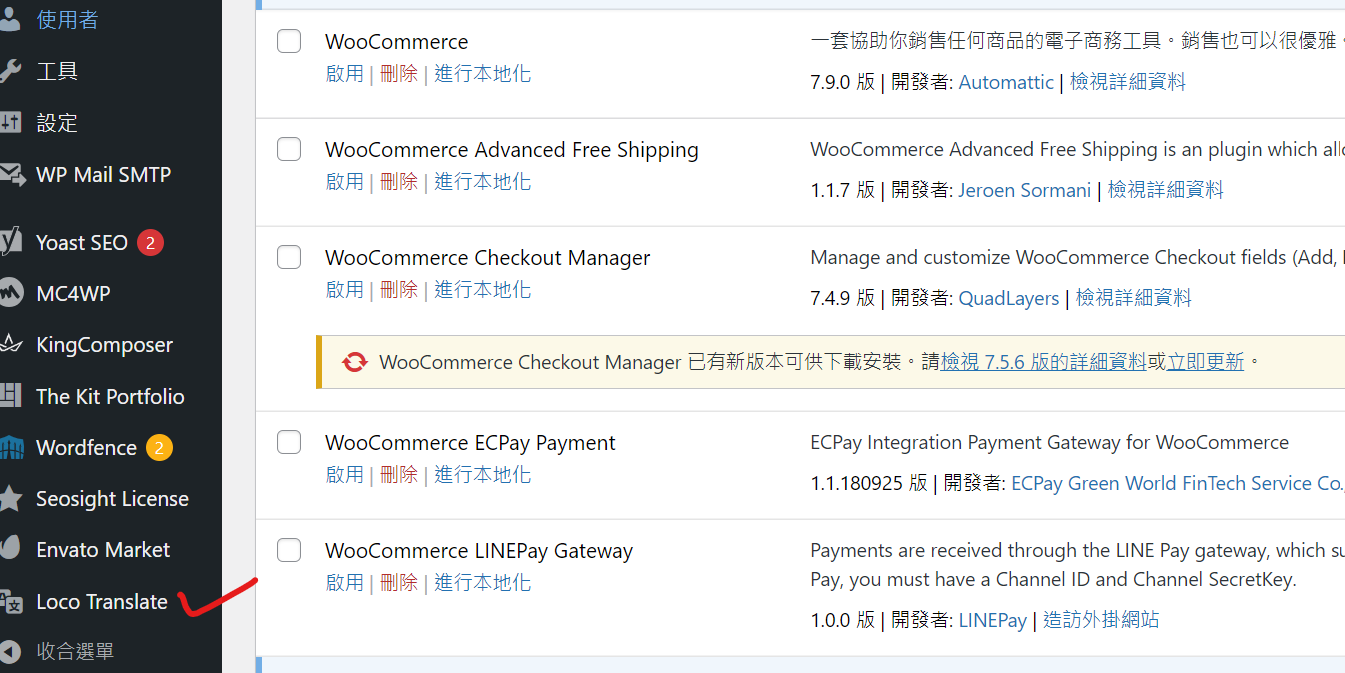Click the Yoast SEO icon in sidebar
1345x673 pixels.
point(10,242)
